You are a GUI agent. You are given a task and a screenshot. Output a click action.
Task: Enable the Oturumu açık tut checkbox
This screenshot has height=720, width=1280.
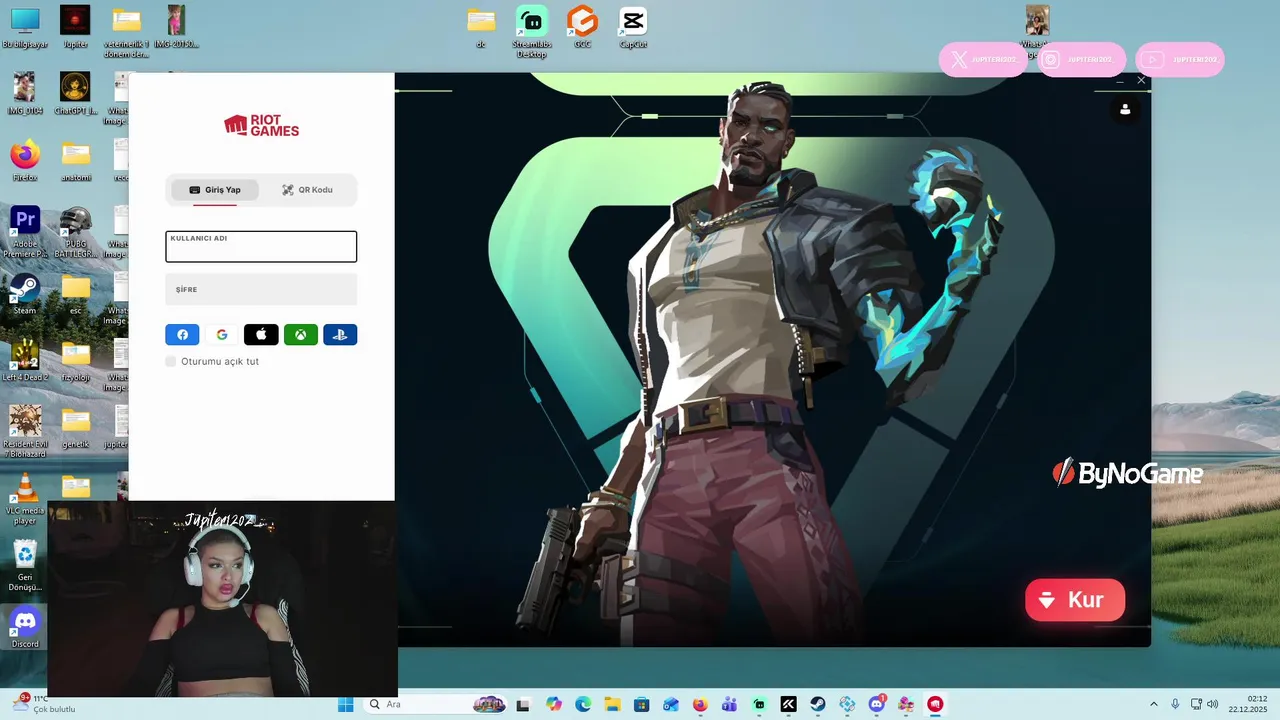point(171,361)
